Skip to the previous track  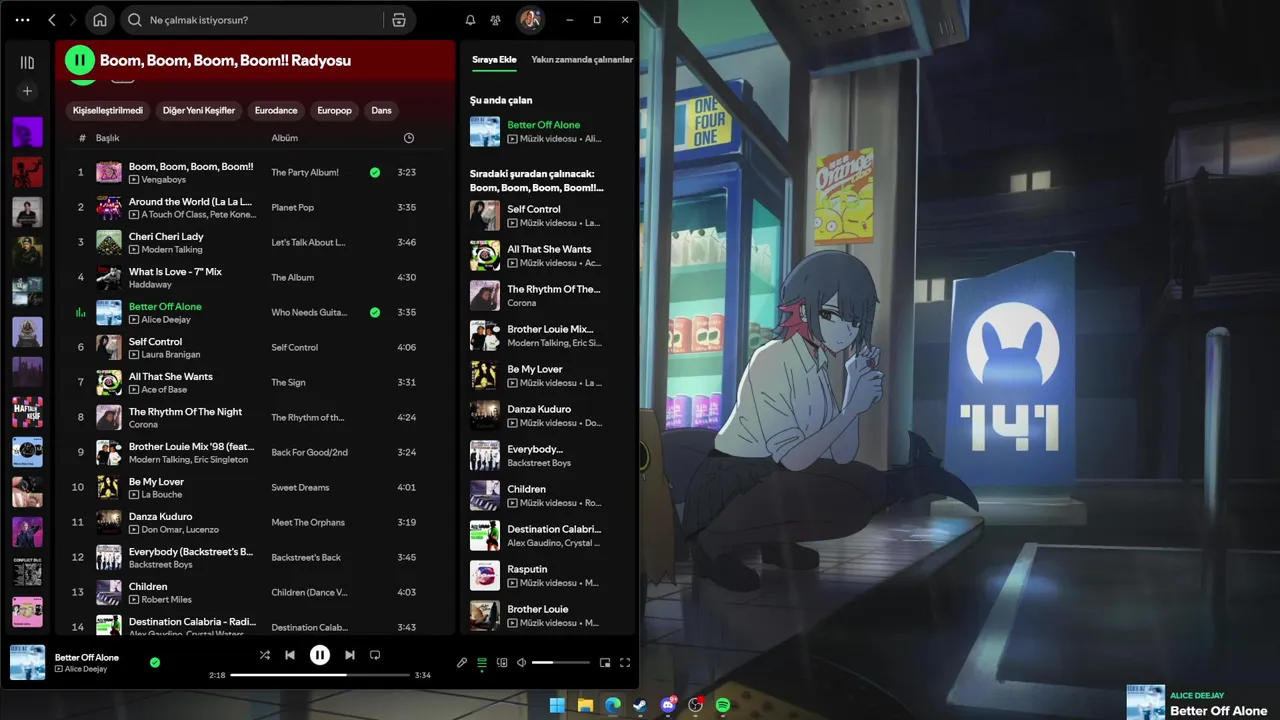pyautogui.click(x=290, y=655)
